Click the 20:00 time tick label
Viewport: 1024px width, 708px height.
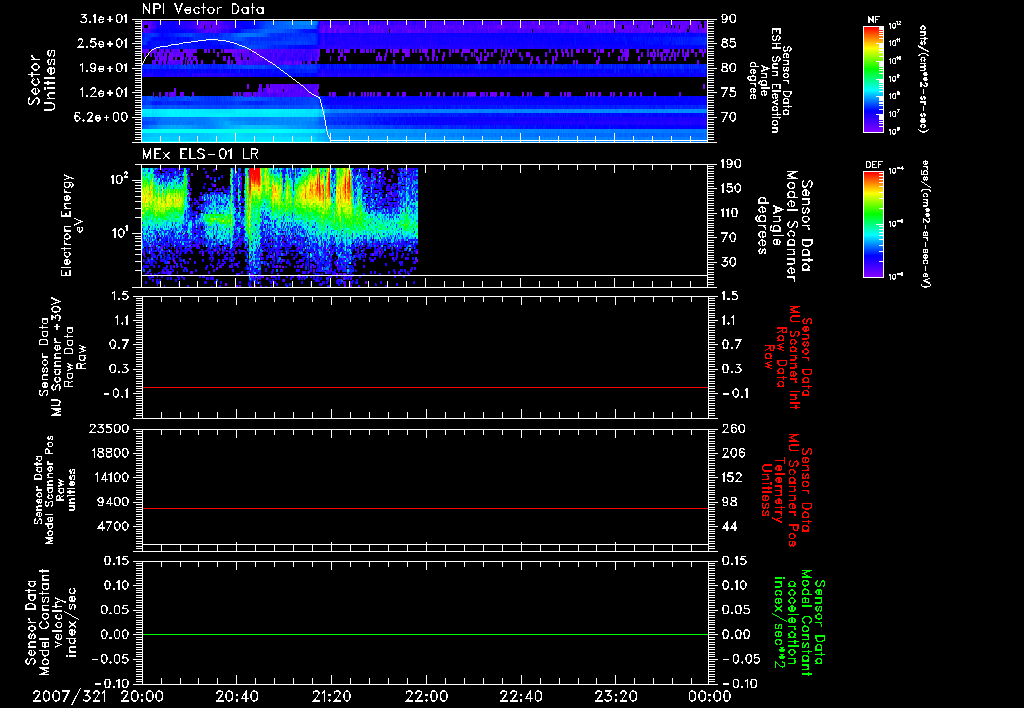coord(142,696)
